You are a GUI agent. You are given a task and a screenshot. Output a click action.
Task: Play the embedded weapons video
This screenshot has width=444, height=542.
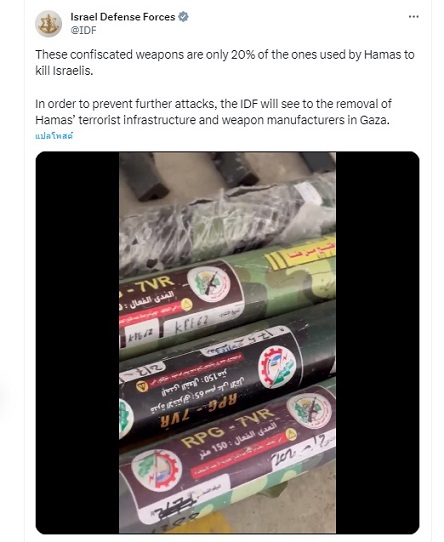coord(227,343)
